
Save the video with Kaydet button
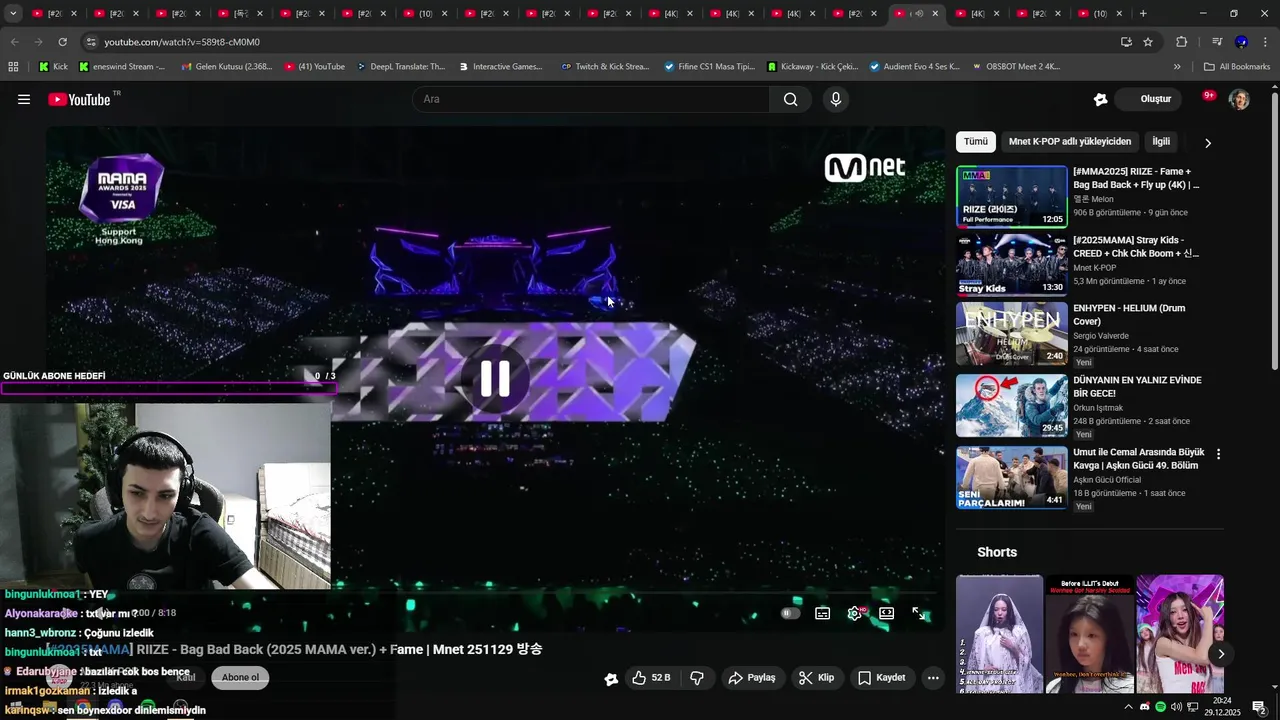coord(882,678)
